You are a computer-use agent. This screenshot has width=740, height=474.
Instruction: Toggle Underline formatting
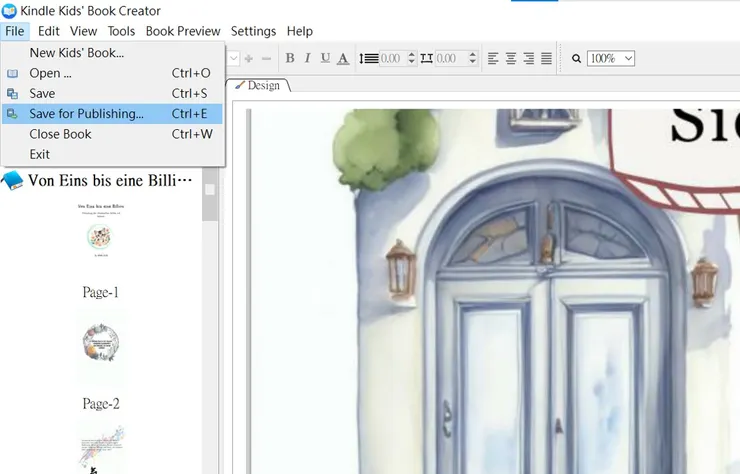tap(325, 58)
